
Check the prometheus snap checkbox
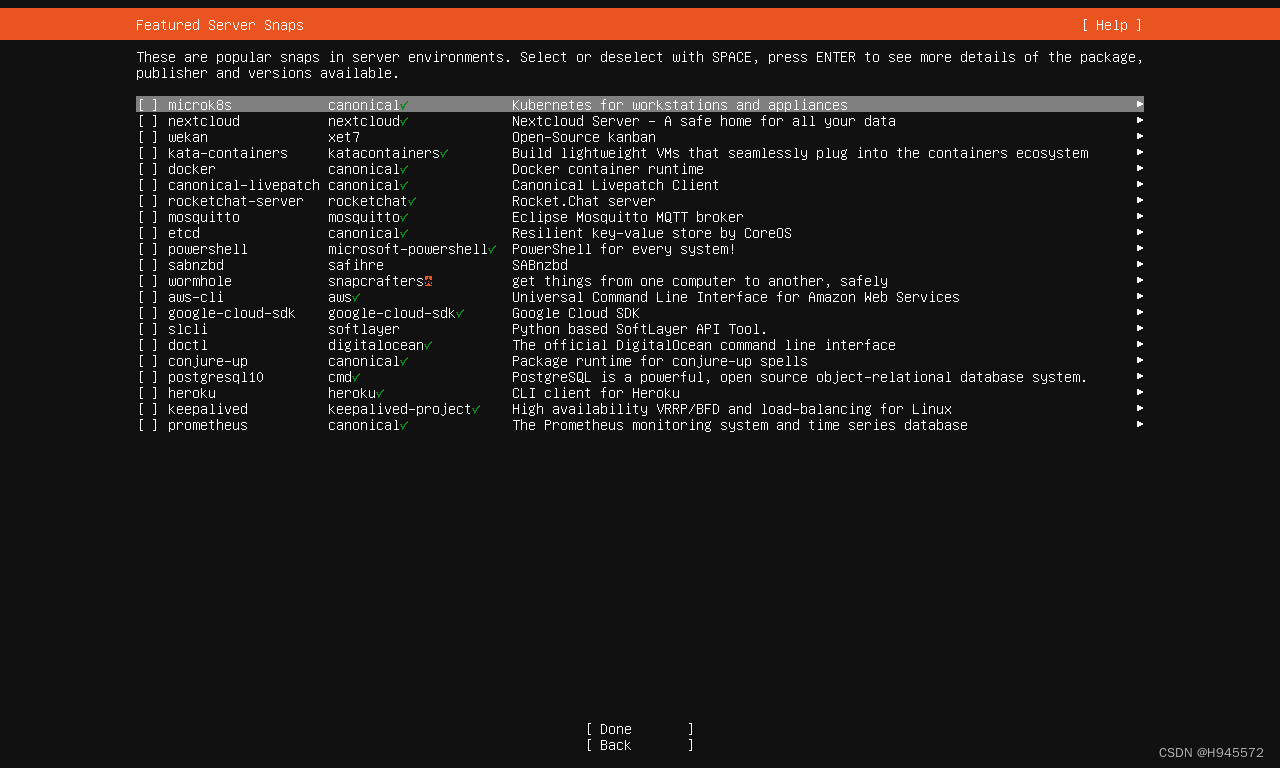point(148,425)
